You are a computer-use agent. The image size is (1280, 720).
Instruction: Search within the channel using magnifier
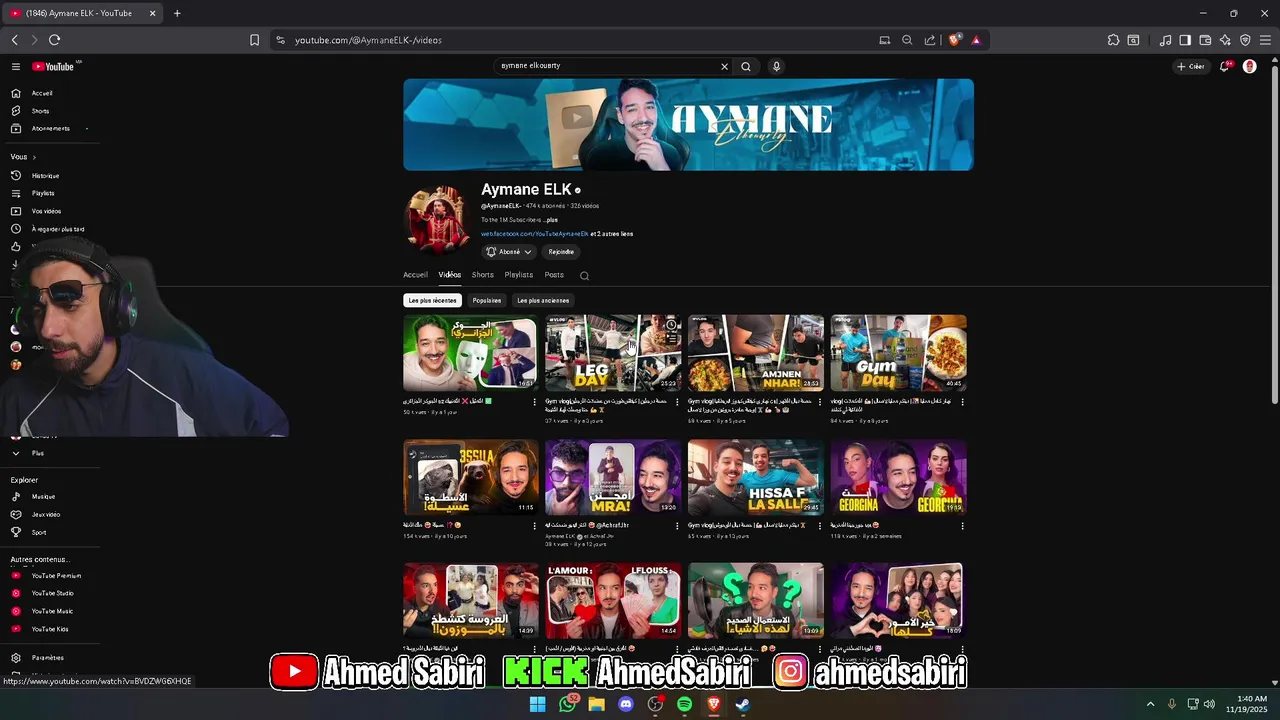coord(584,276)
